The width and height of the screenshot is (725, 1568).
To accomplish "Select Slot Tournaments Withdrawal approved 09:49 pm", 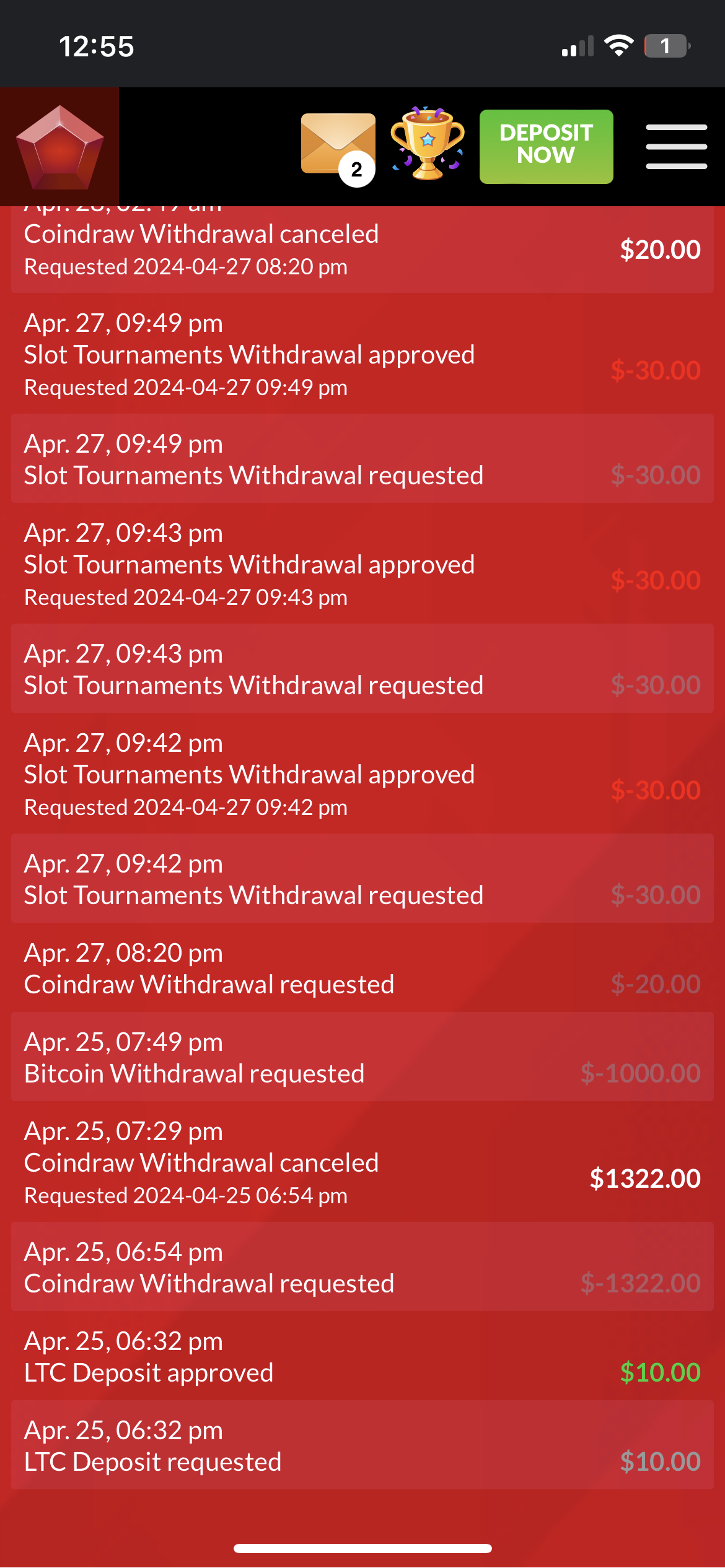I will click(x=362, y=354).
